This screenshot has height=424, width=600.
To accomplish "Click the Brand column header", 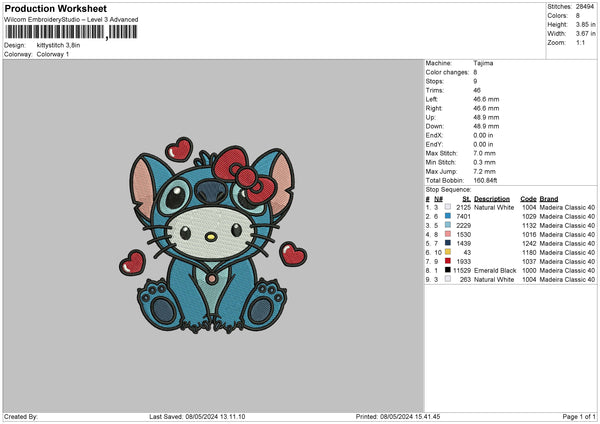I will click(x=549, y=199).
